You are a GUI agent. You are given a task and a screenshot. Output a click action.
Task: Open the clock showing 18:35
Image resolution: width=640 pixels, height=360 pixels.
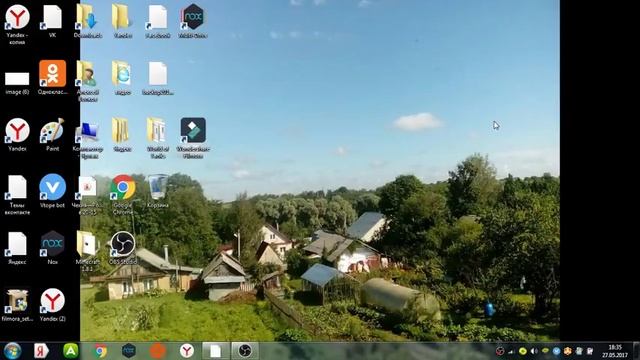[615, 351]
